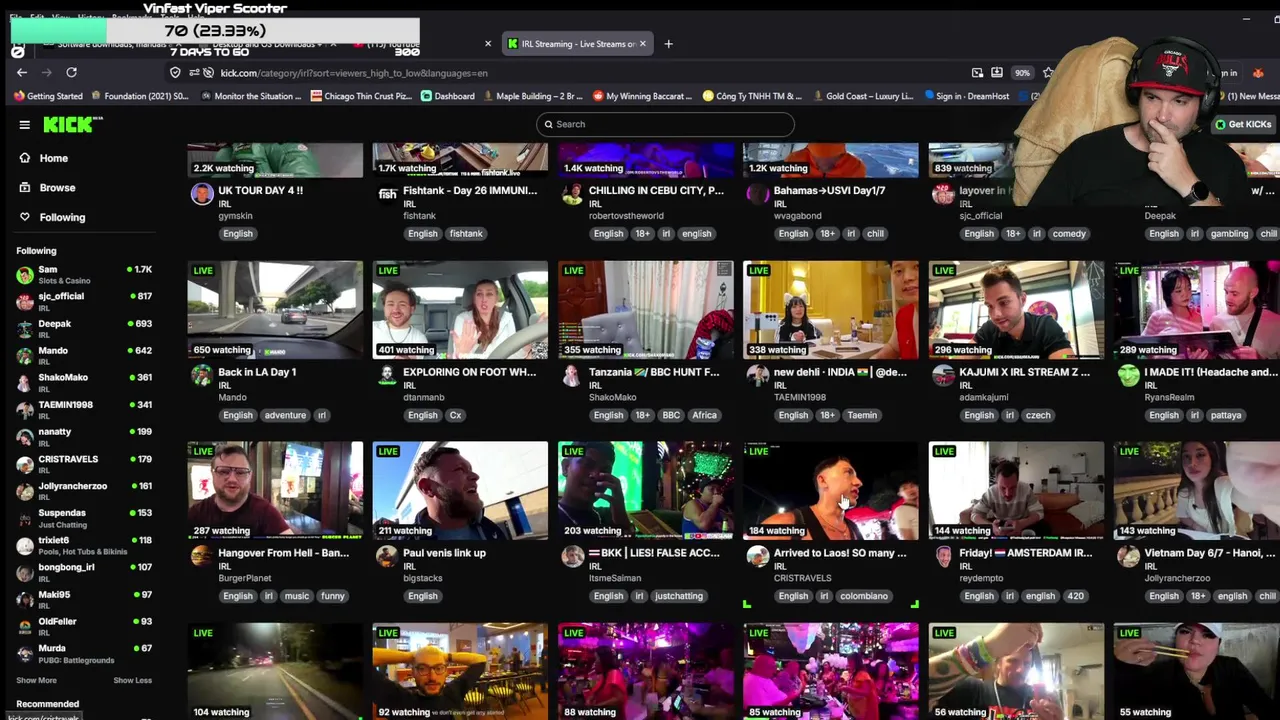Click Africa tag under Tanzania stream

coord(704,415)
